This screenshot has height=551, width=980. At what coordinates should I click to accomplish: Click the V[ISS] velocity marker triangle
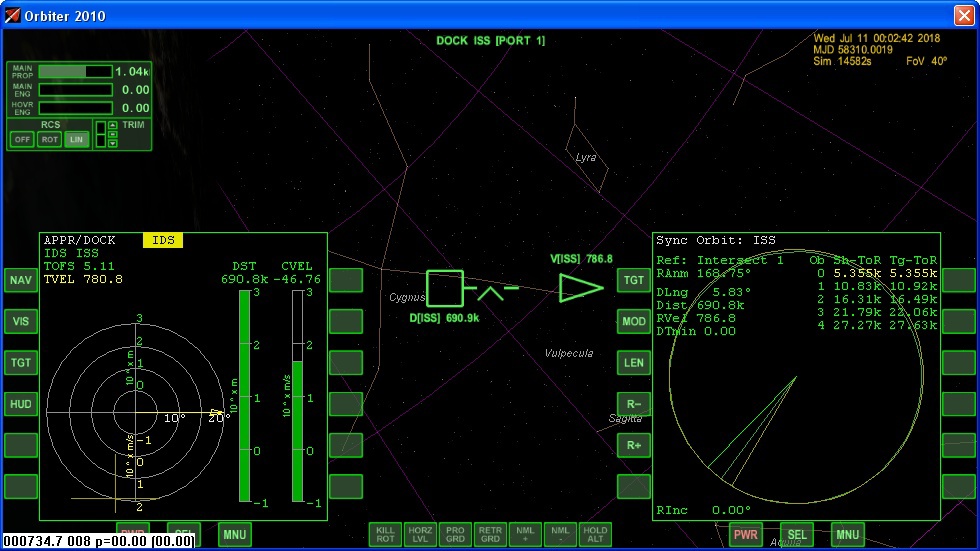coord(580,288)
